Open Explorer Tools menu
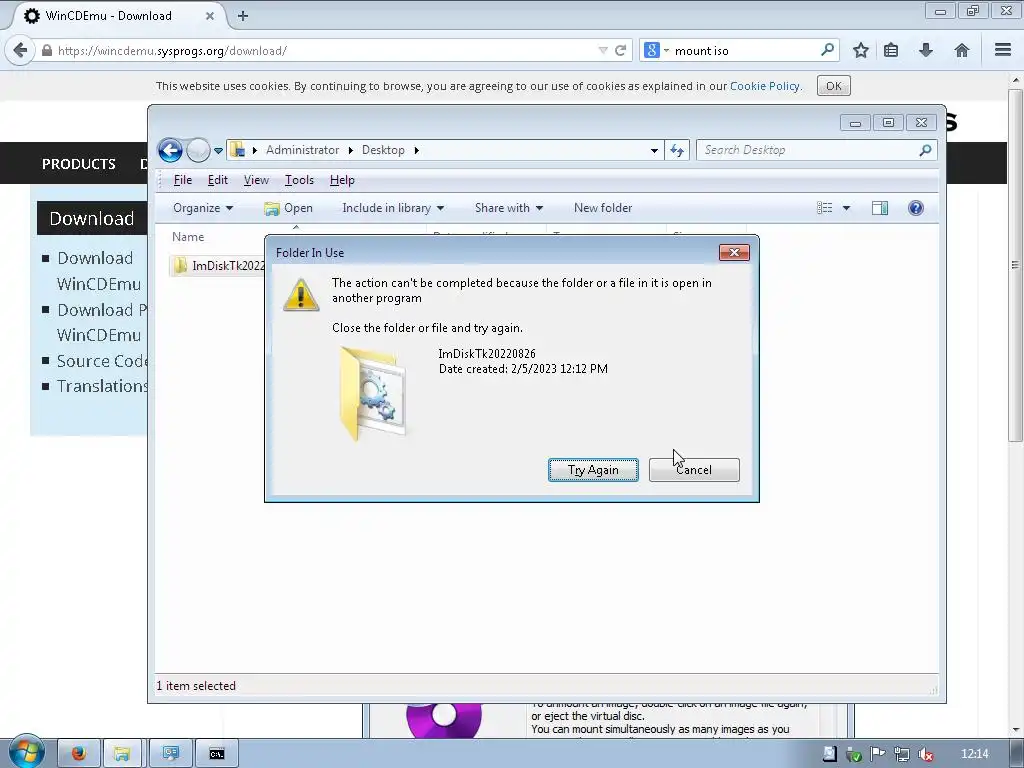This screenshot has width=1024, height=768. pos(299,180)
